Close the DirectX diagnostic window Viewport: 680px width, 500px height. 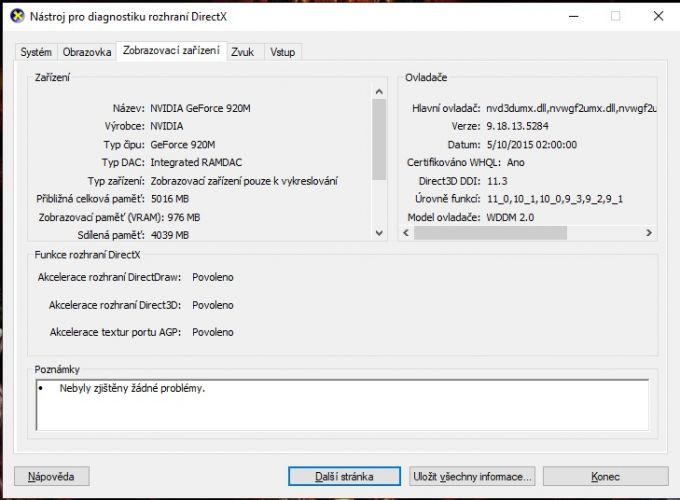coord(658,16)
